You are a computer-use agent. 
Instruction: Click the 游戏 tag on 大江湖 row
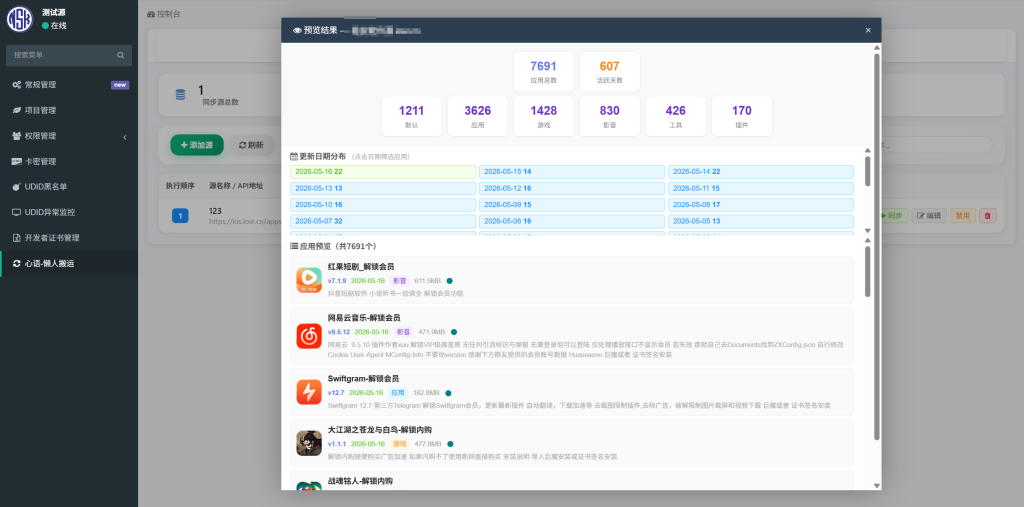(399, 444)
